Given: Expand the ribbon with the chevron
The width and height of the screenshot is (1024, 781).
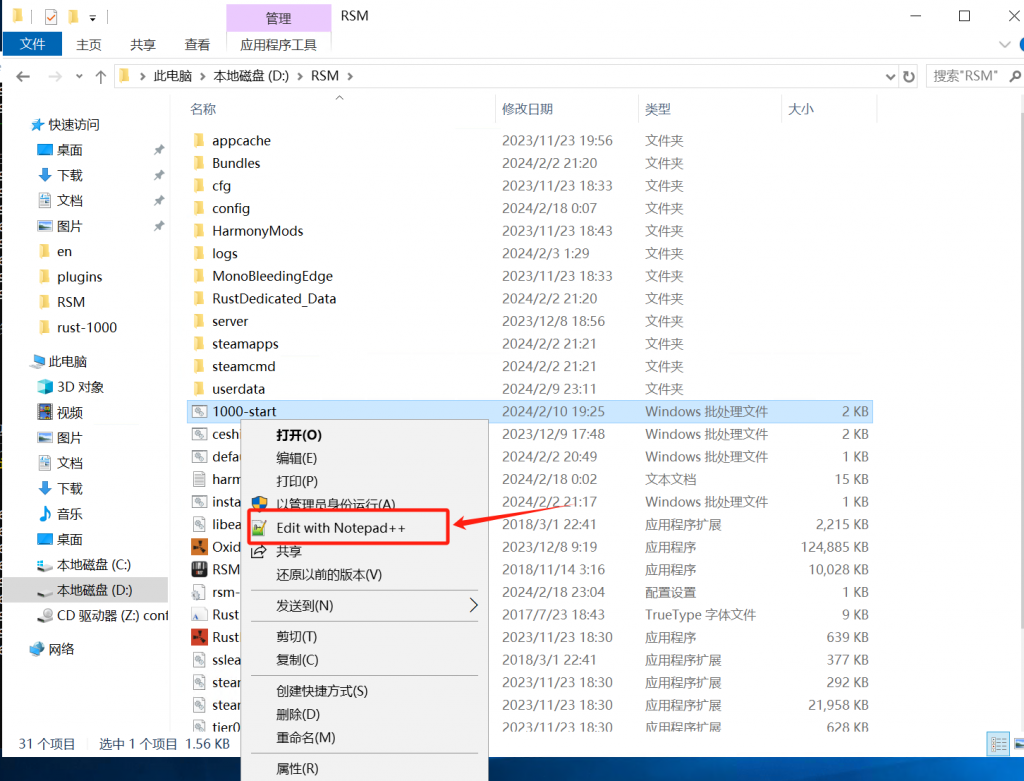Looking at the screenshot, I should 1005,45.
